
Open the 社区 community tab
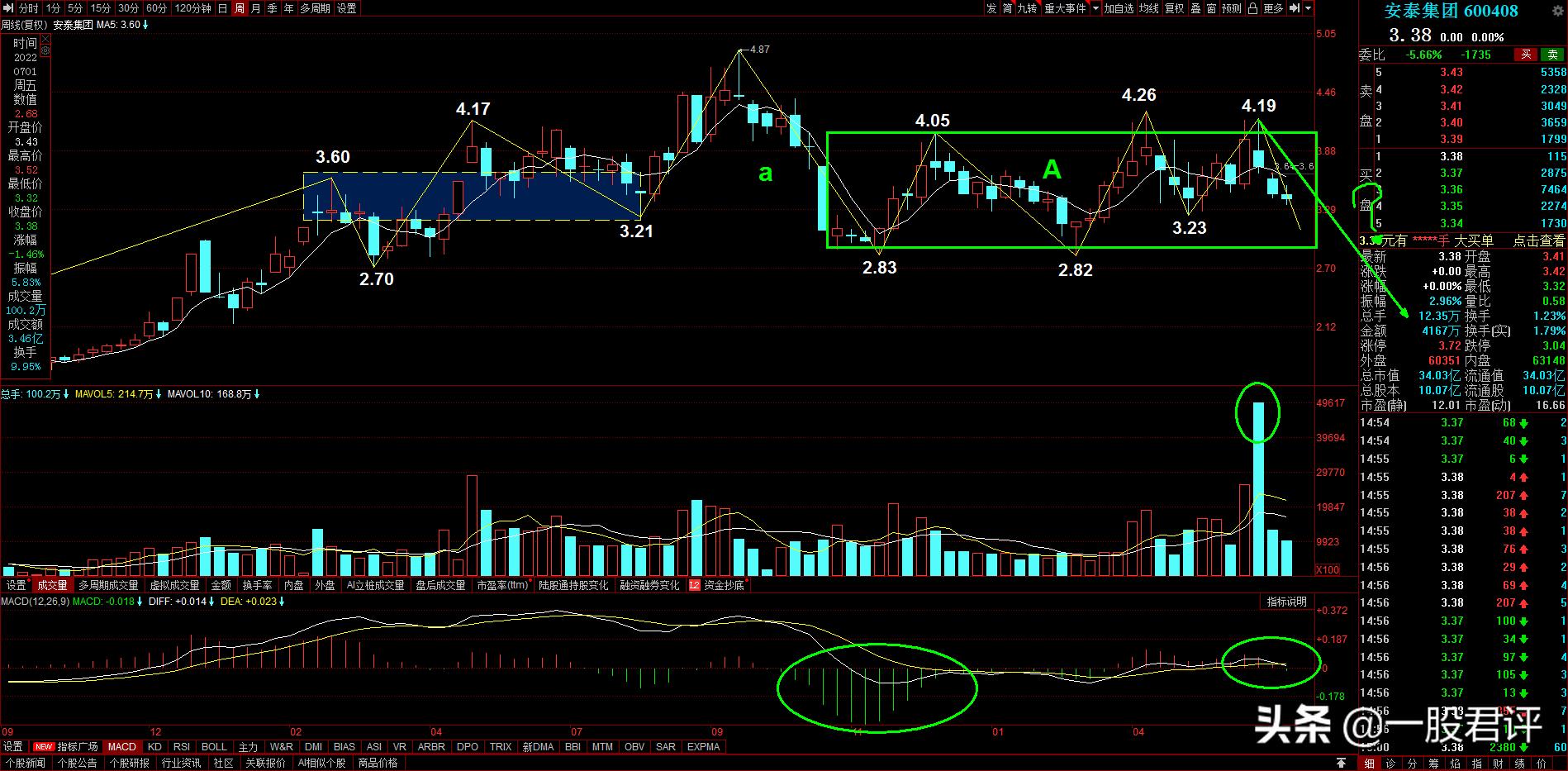click(x=223, y=763)
